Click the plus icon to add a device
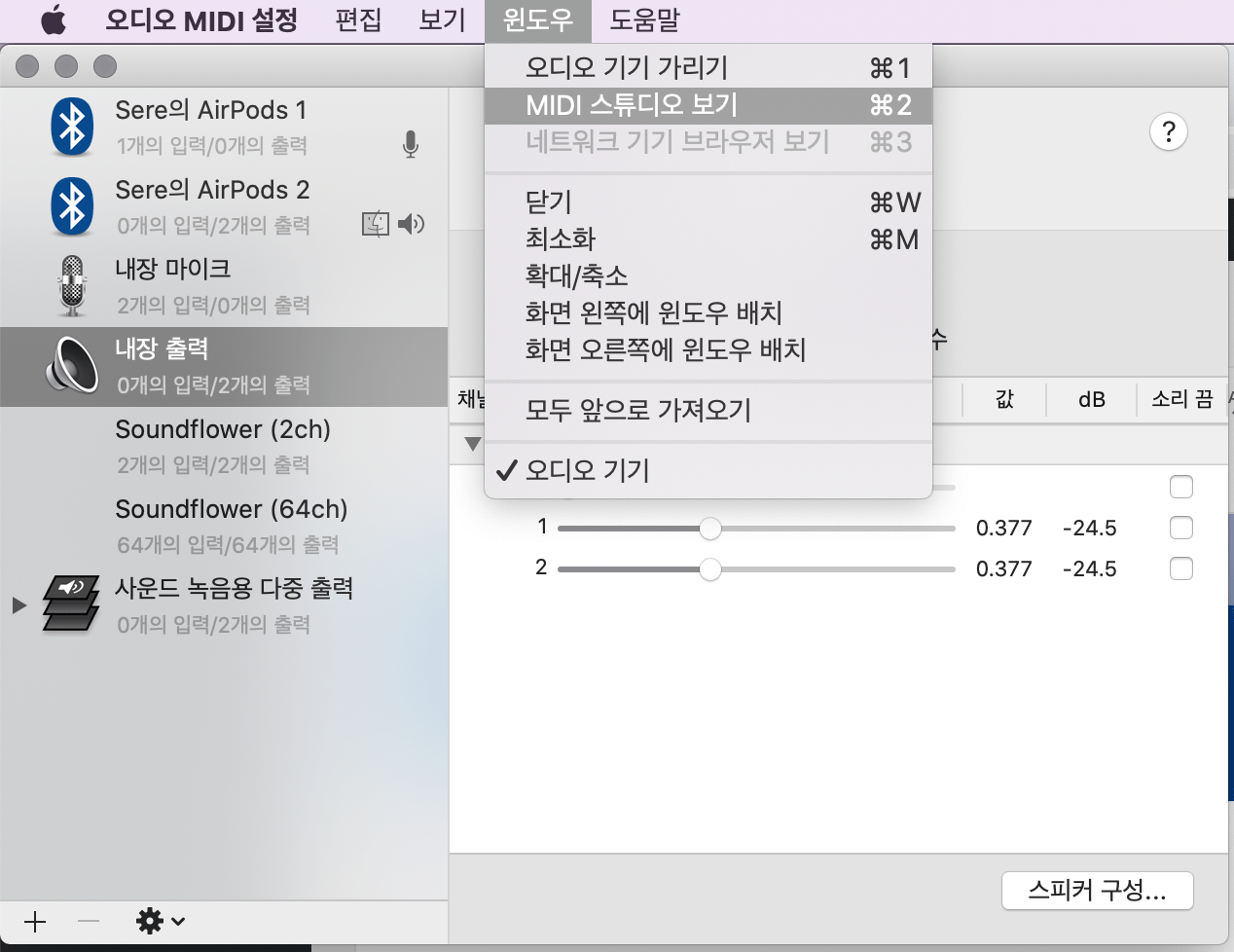The height and width of the screenshot is (952, 1234). [x=35, y=921]
